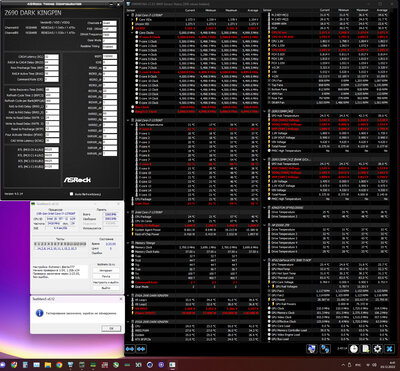Click the CAS# Latency input field
The height and width of the screenshot is (371, 400).
[51, 57]
